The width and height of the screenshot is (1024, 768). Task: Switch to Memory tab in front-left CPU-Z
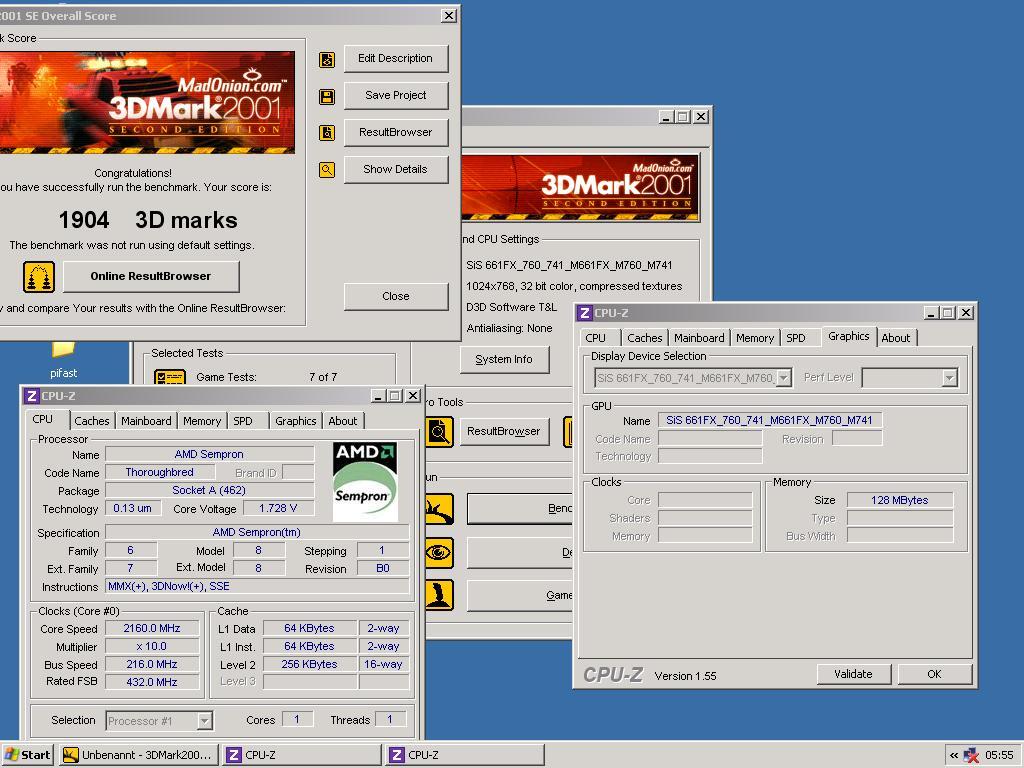click(202, 421)
